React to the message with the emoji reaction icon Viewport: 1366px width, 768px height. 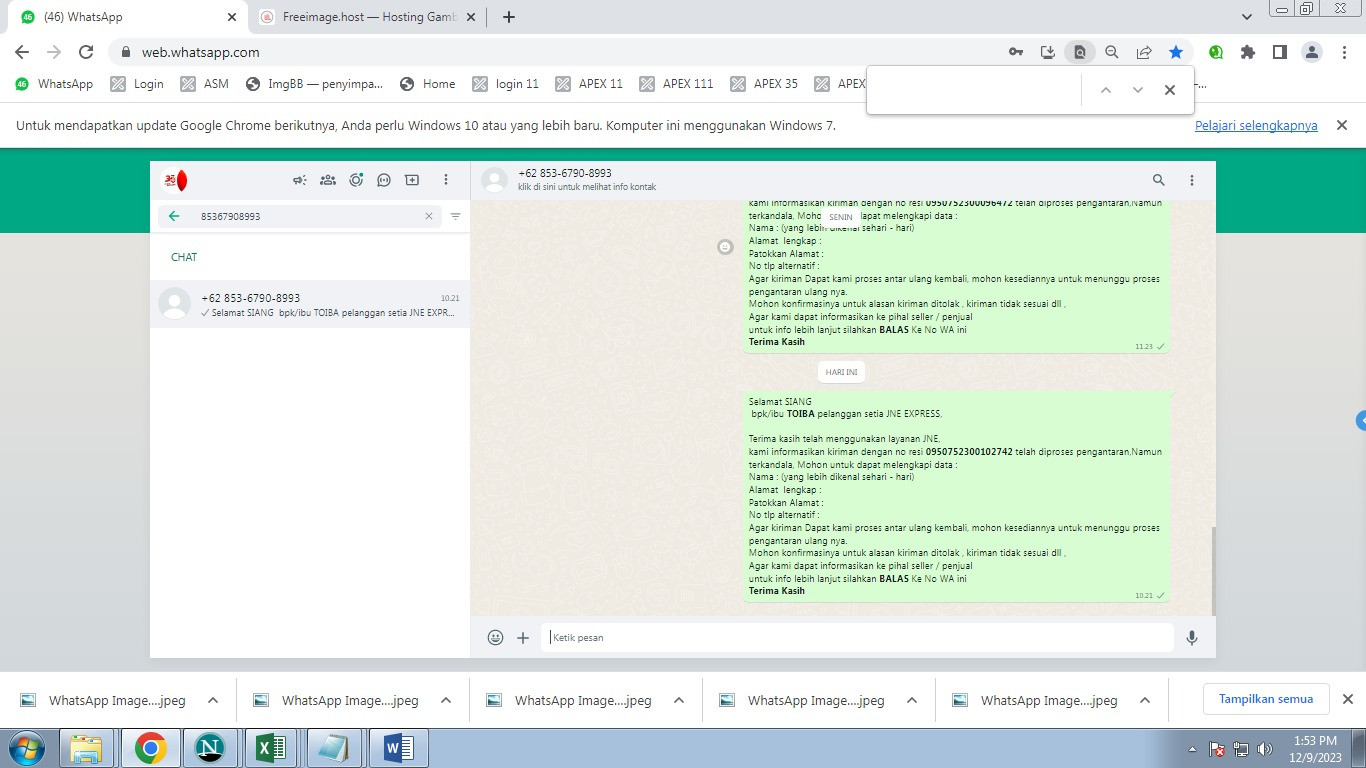coord(725,246)
